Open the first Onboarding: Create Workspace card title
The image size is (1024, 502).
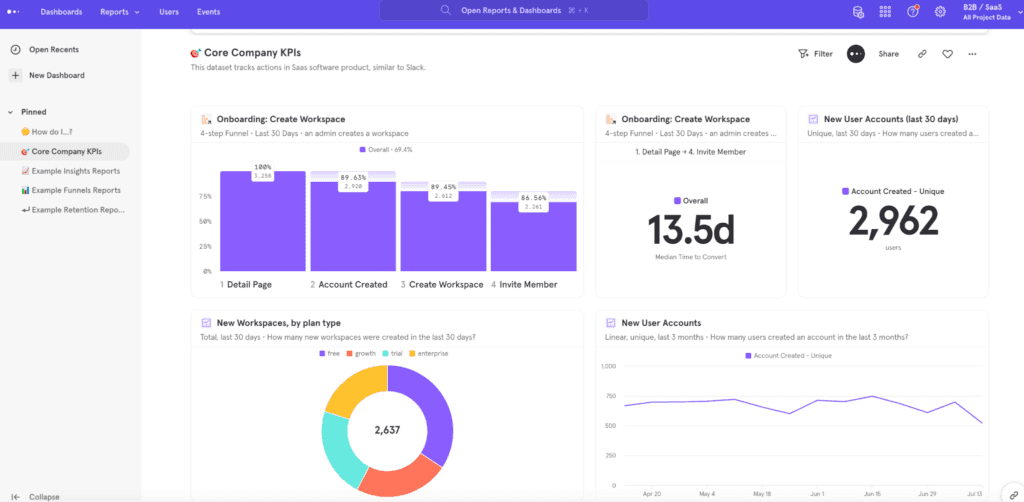(x=281, y=119)
